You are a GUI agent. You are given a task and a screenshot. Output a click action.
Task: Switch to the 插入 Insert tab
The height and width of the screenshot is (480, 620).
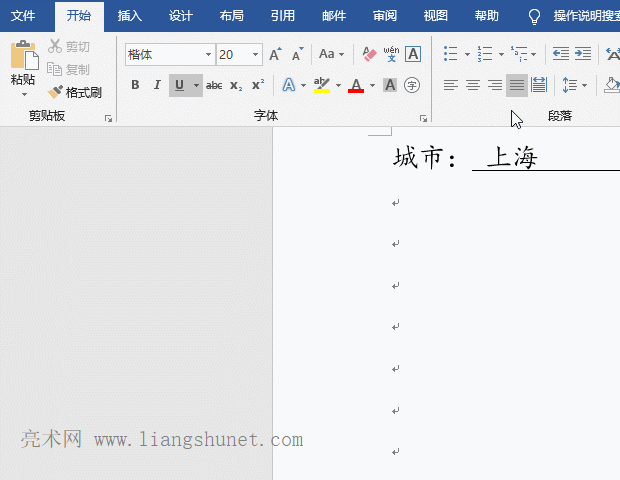tap(130, 16)
